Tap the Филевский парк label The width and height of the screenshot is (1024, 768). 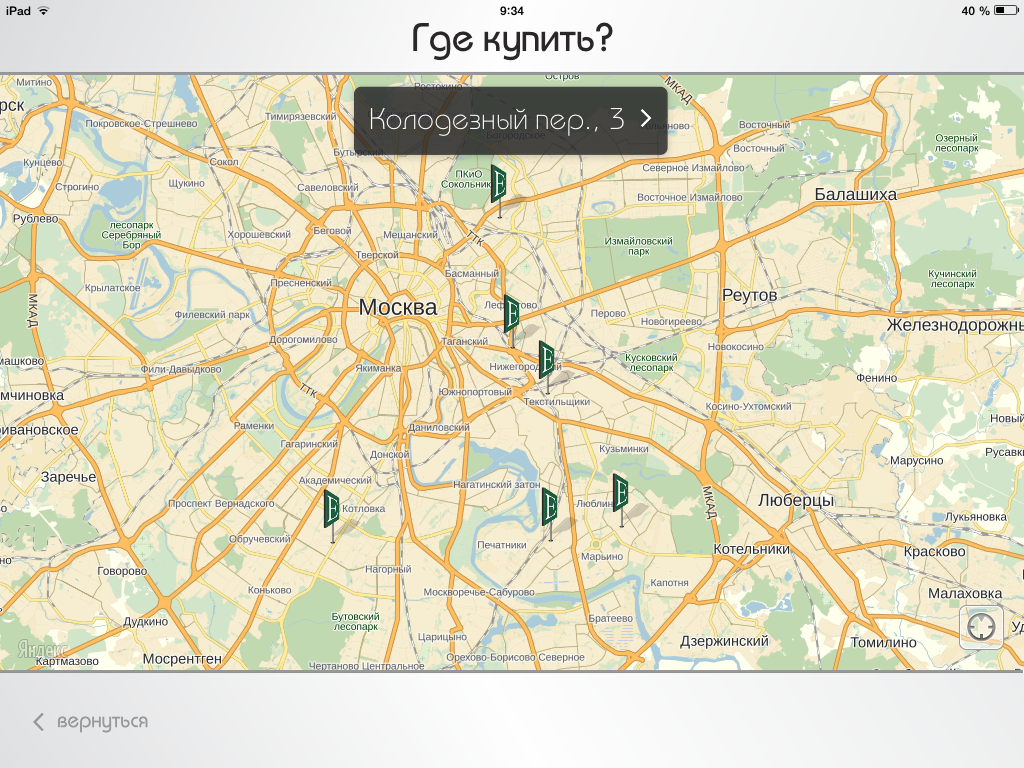click(x=212, y=314)
